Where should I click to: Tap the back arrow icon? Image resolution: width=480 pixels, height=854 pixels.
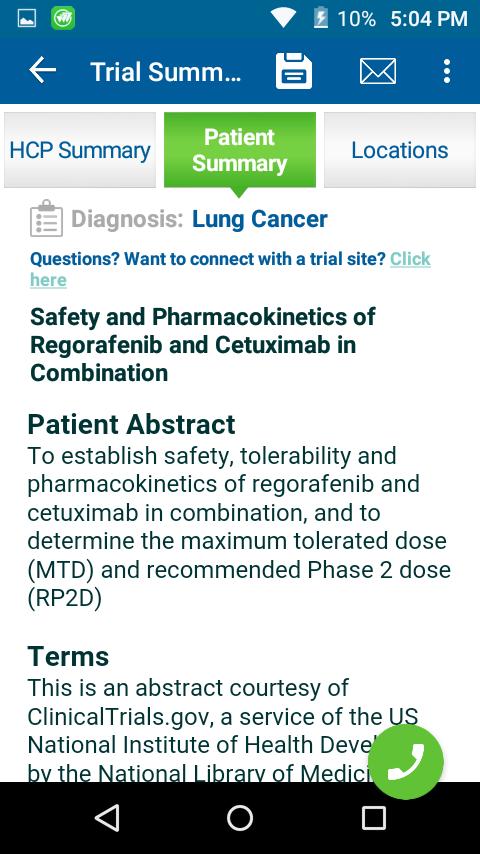[x=42, y=71]
